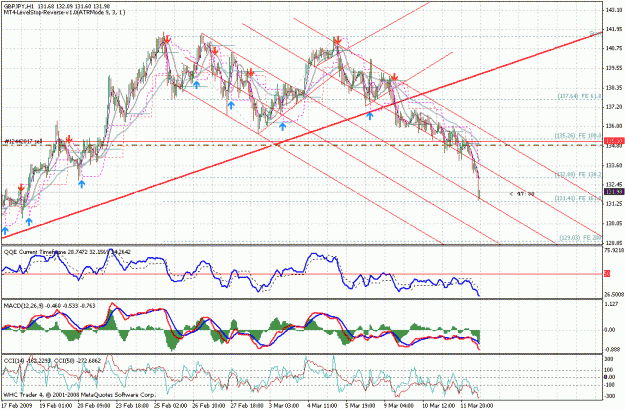
Task: Click the -300 CCI scale value
Action: (x=611, y=396)
